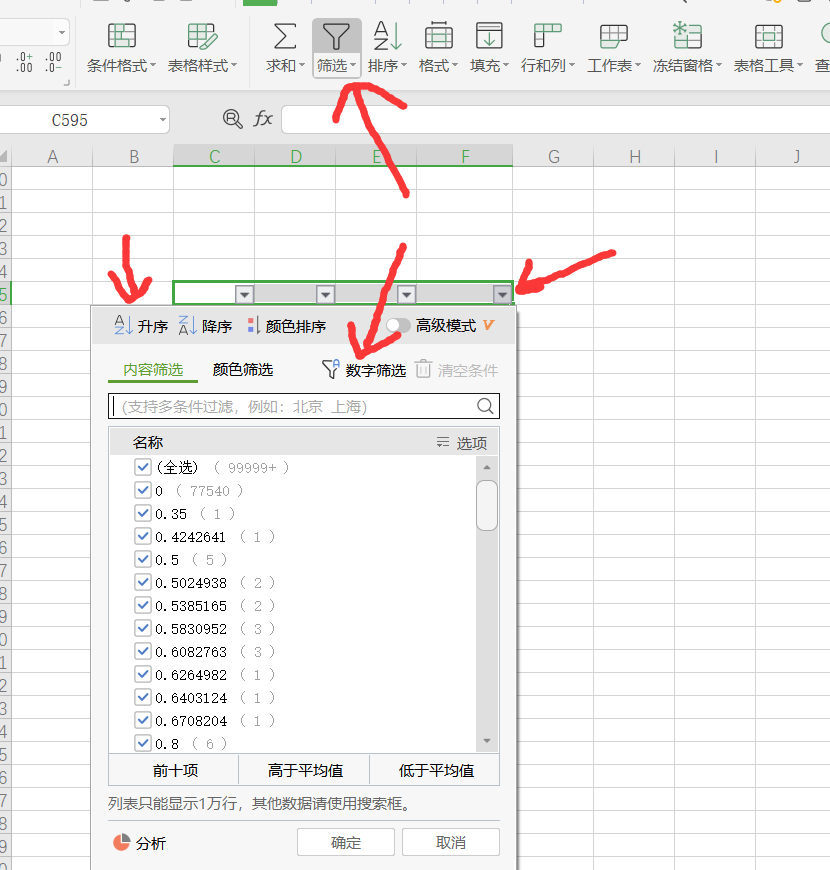
Task: Click the Worksheet (工作表) icon
Action: click(x=614, y=37)
